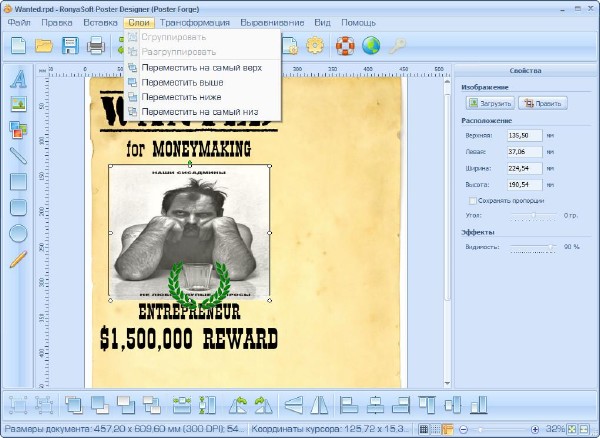Adjust the 'Видимость' opacity slider
Screen dimensions: 600x438
(x=551, y=246)
